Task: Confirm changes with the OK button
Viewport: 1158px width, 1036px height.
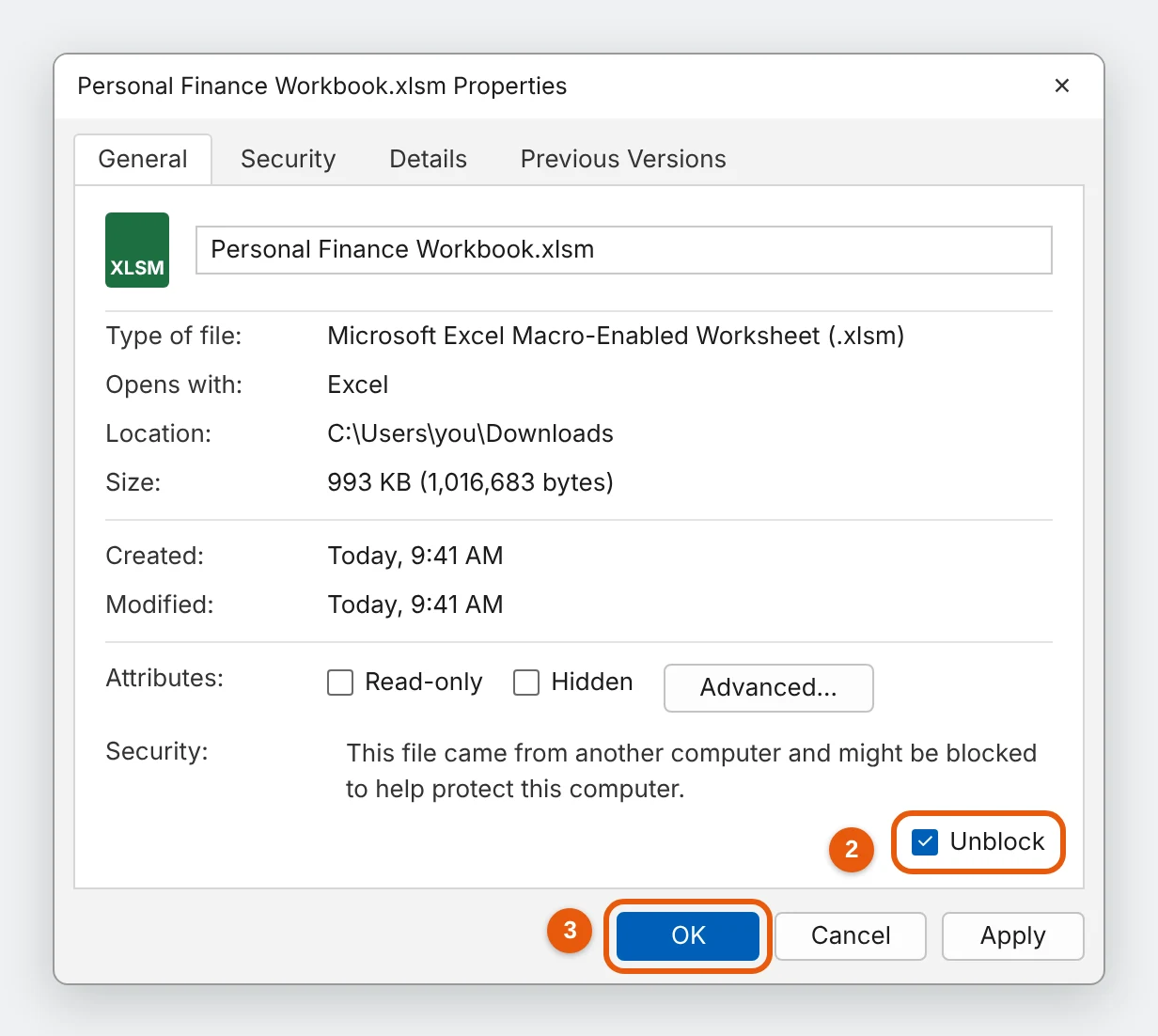Action: (x=688, y=935)
